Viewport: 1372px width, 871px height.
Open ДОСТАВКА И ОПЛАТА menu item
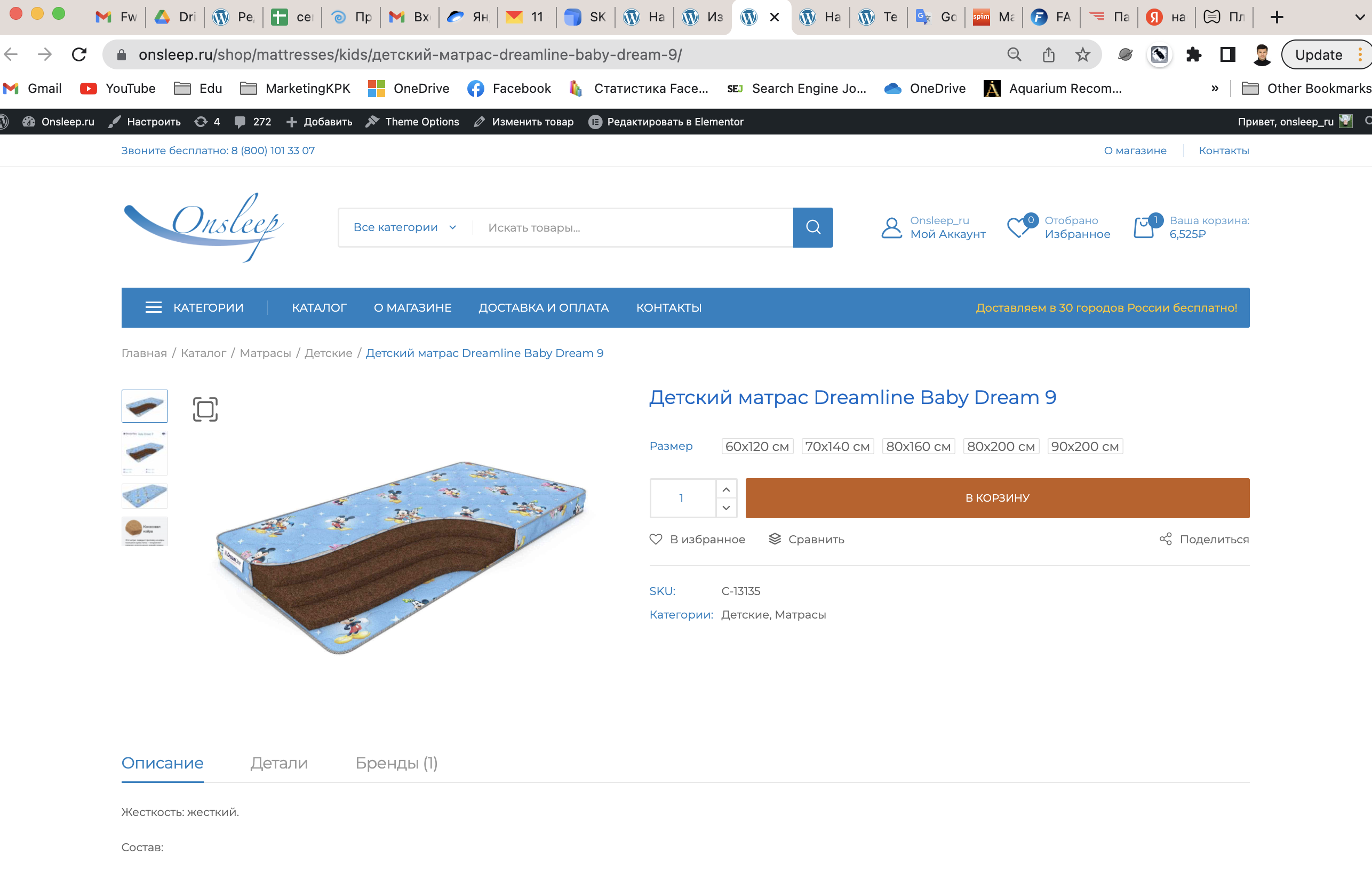pos(544,308)
